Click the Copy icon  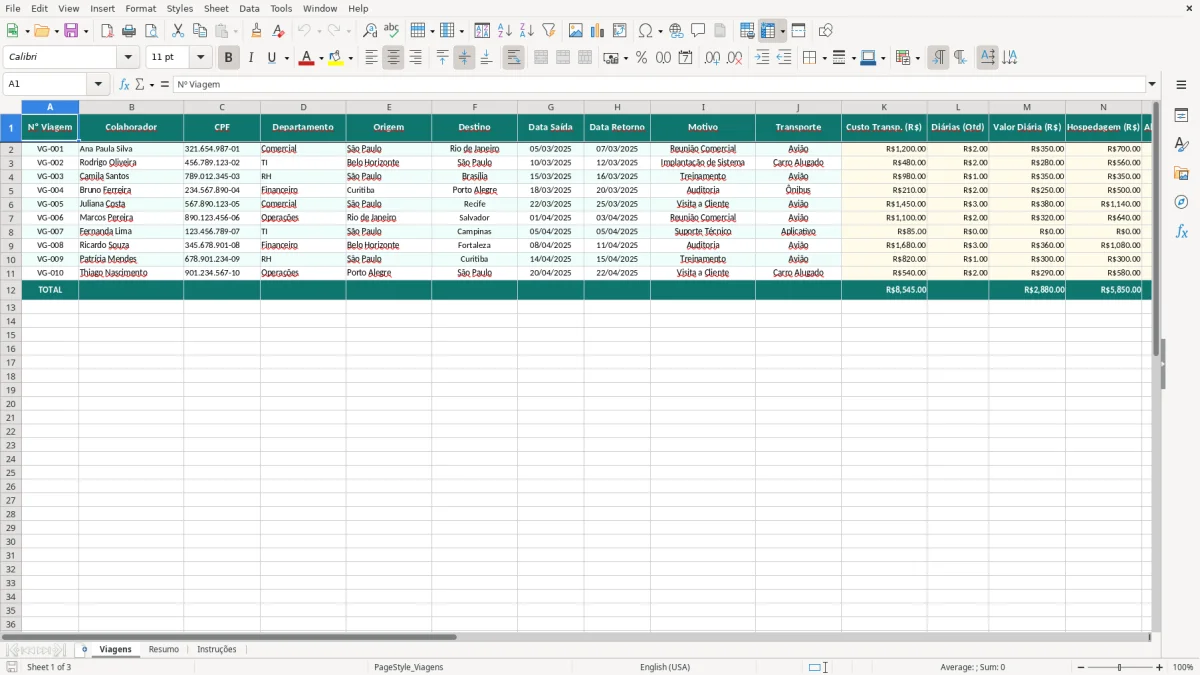(x=200, y=31)
